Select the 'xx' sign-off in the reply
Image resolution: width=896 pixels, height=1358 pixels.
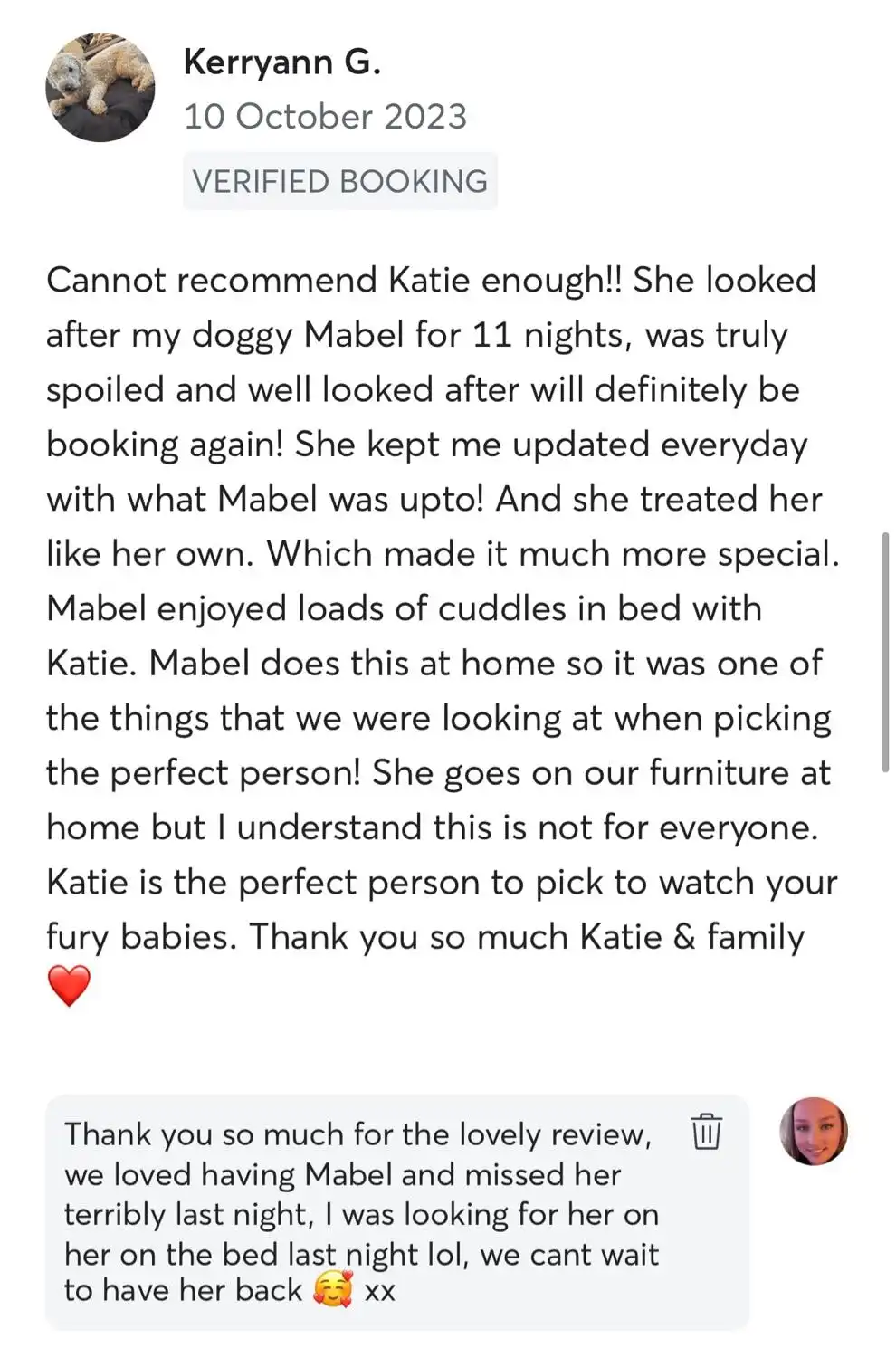click(379, 1292)
